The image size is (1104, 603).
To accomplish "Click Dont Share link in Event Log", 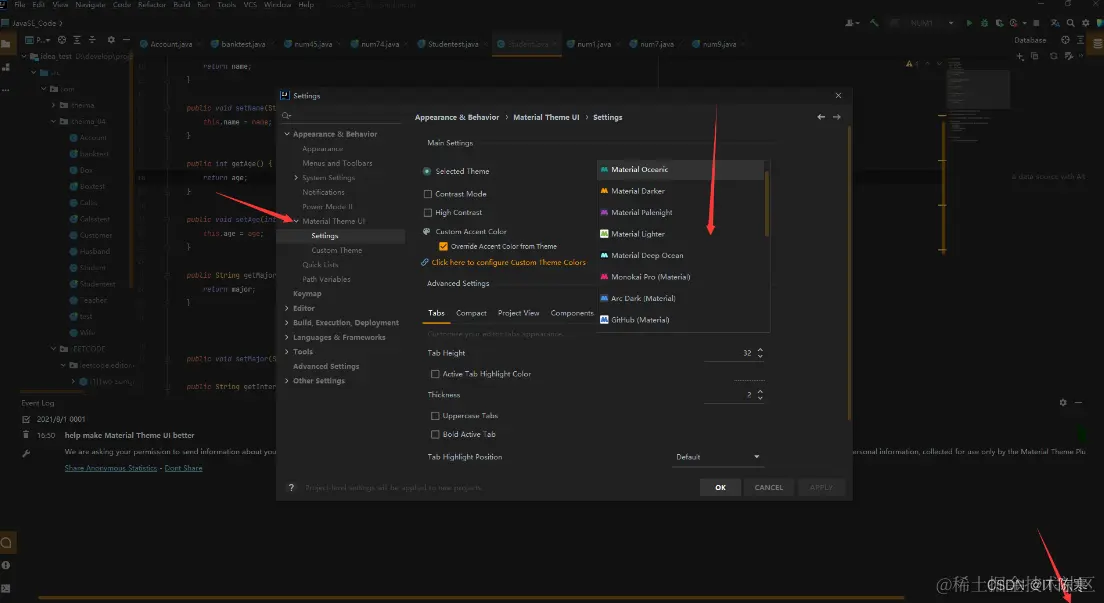I will click(183, 468).
